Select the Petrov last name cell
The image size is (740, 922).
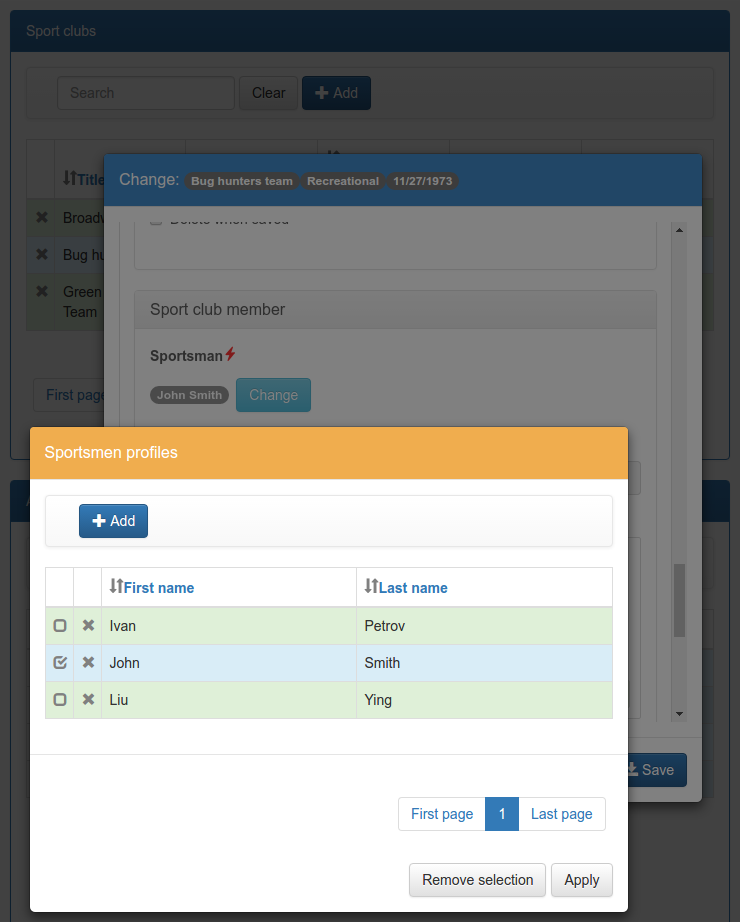(484, 626)
